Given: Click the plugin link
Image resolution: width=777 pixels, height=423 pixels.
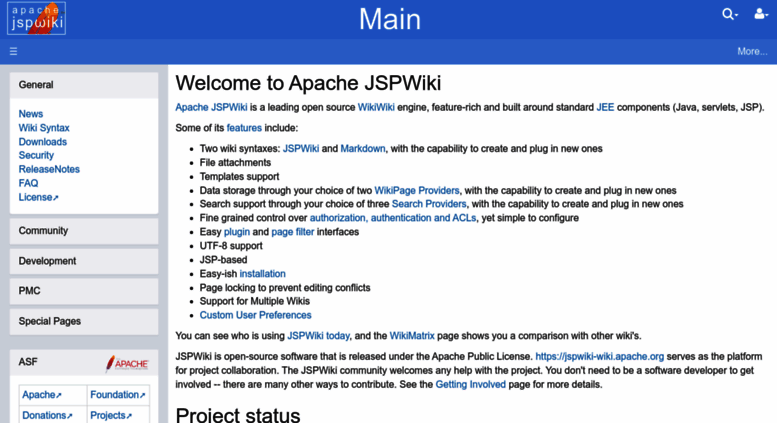Looking at the screenshot, I should 237,232.
